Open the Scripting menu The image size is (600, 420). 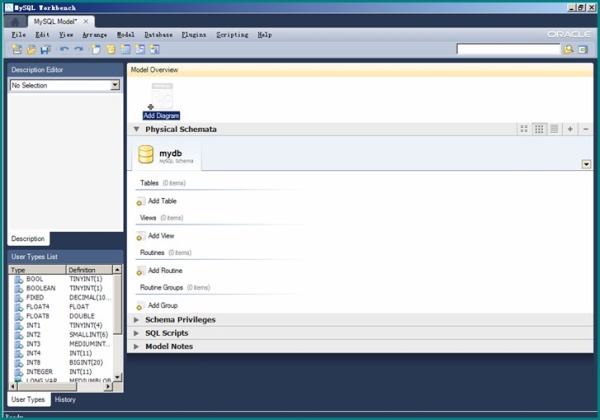(232, 35)
